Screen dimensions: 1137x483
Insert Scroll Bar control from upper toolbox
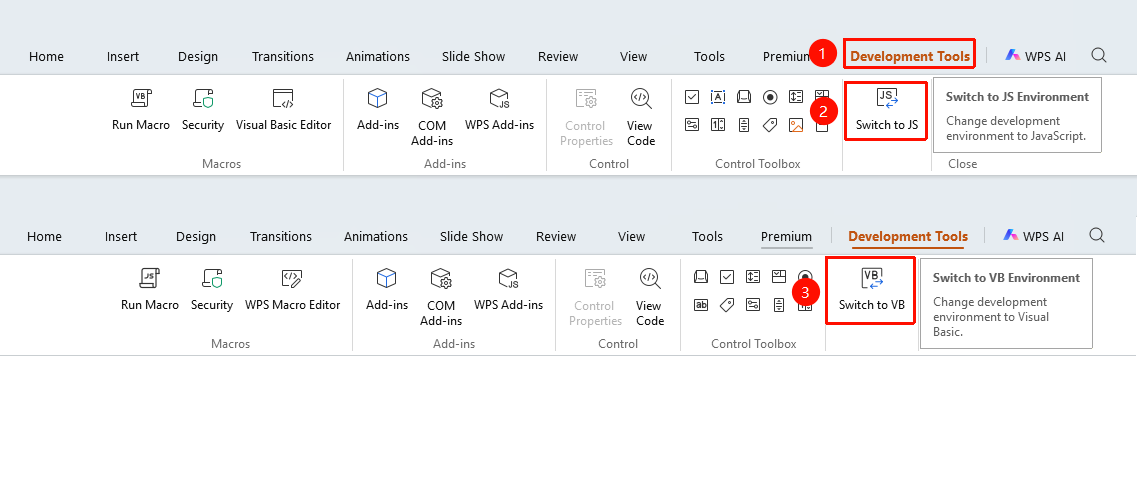(x=744, y=125)
